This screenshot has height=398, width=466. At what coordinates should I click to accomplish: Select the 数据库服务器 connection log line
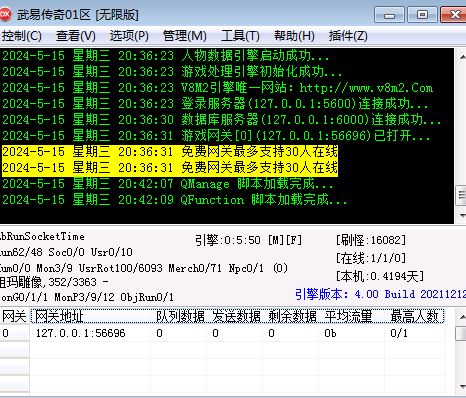(x=222, y=120)
